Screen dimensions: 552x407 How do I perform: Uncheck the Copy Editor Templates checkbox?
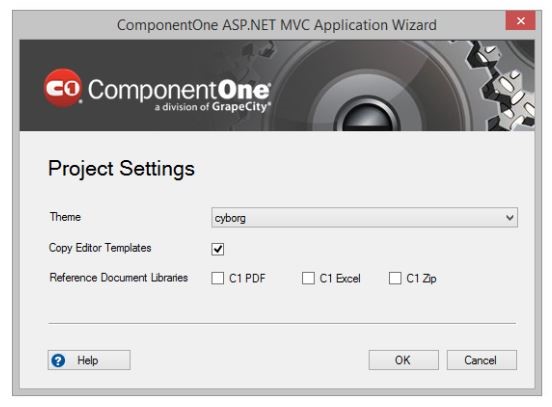point(218,249)
